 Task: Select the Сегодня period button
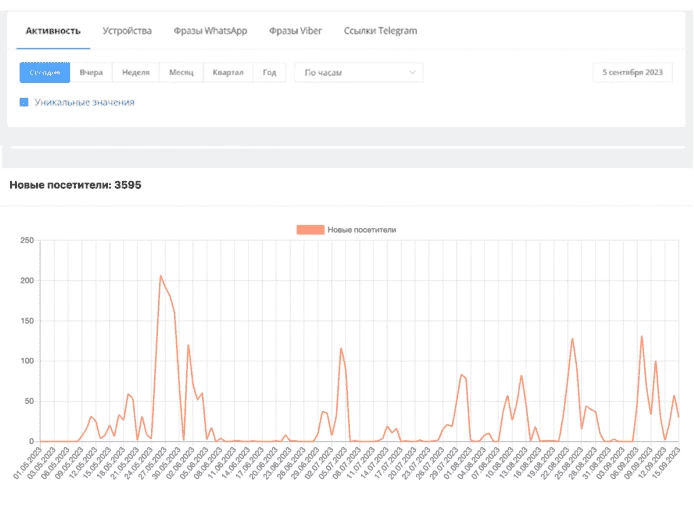tap(45, 73)
